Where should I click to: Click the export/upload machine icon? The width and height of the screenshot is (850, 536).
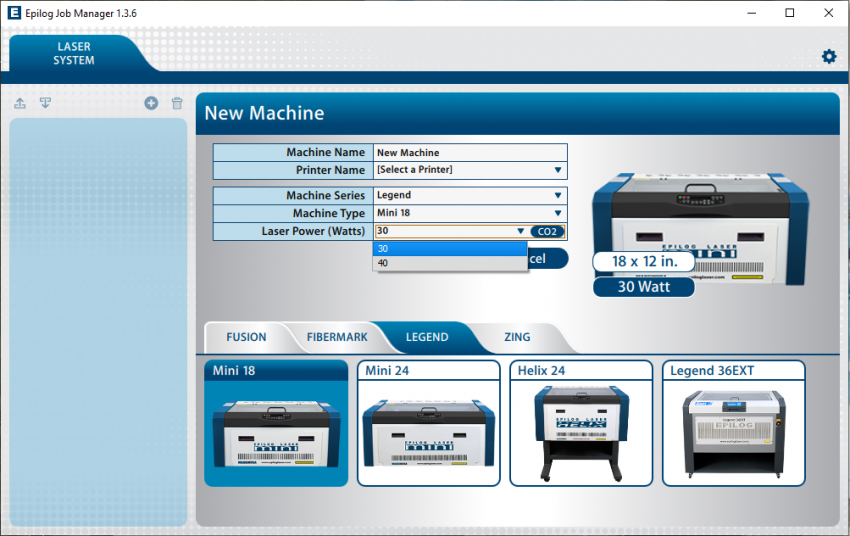coord(20,103)
